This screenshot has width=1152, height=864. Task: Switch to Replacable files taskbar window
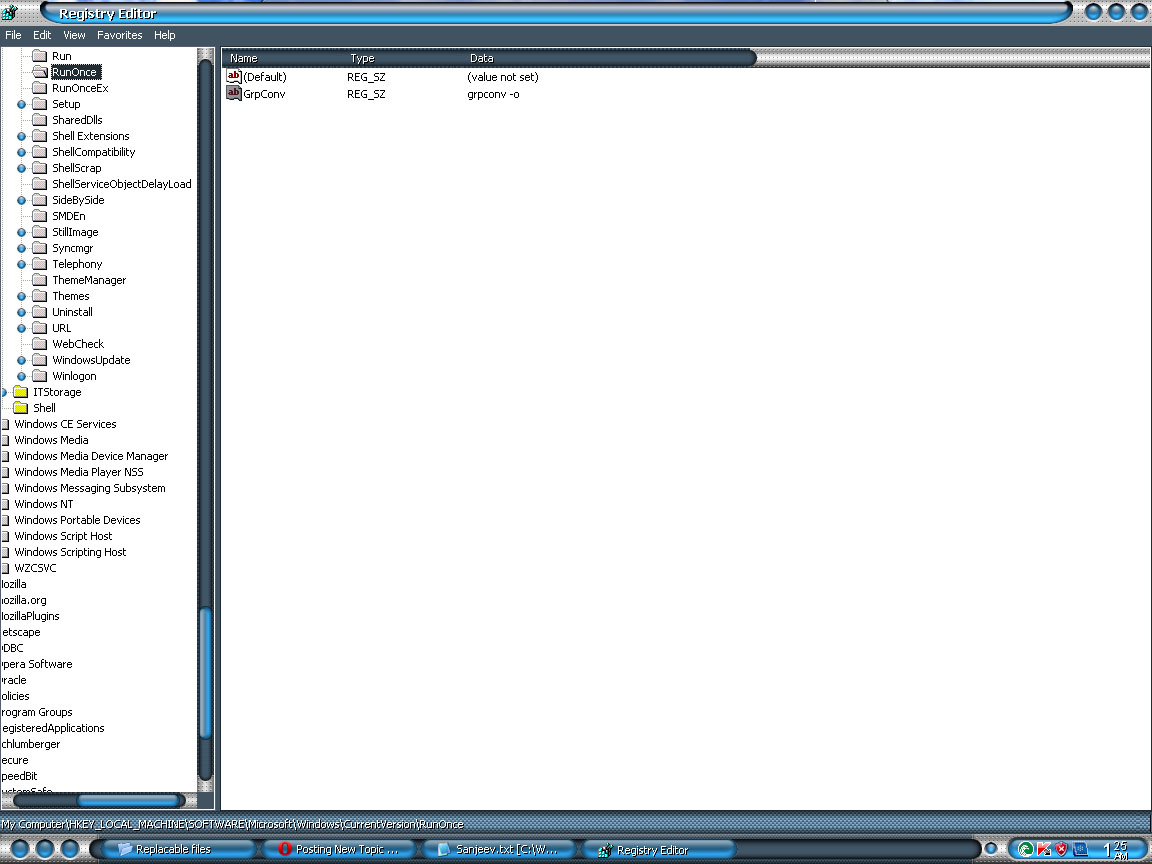click(177, 849)
